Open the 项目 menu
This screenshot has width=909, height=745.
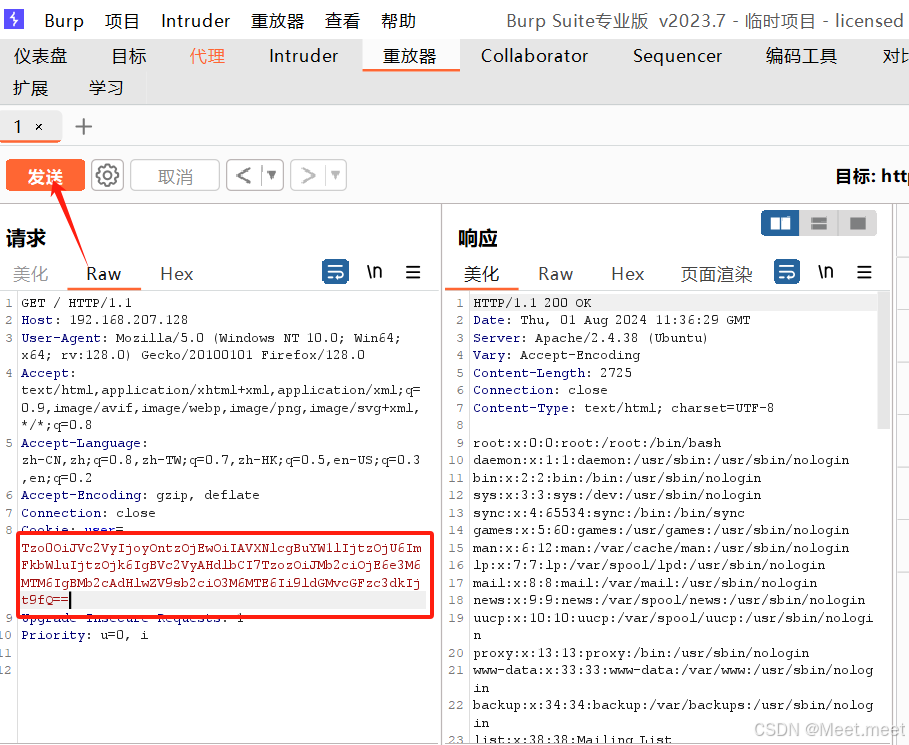tap(122, 21)
